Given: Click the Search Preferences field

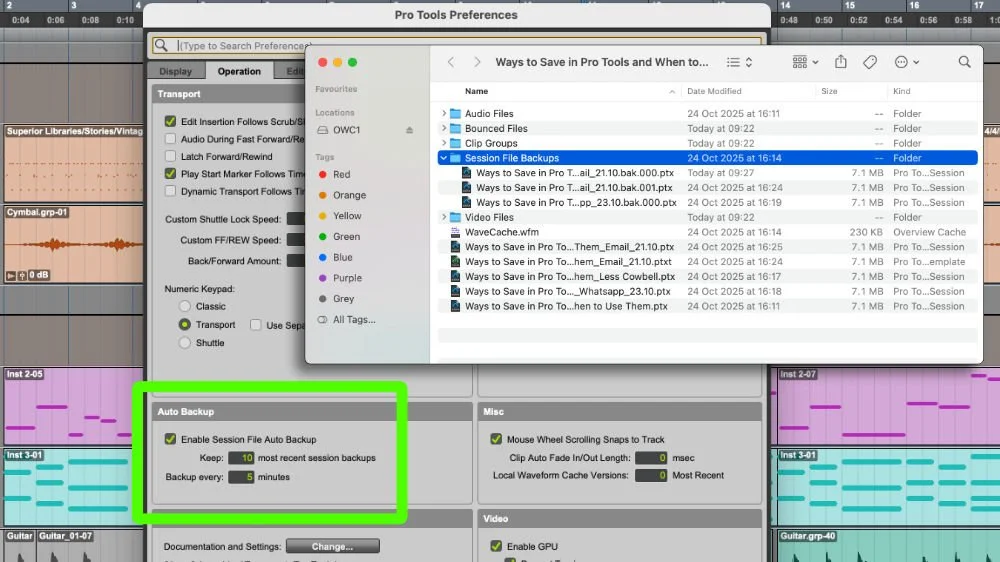Looking at the screenshot, I should click(457, 45).
